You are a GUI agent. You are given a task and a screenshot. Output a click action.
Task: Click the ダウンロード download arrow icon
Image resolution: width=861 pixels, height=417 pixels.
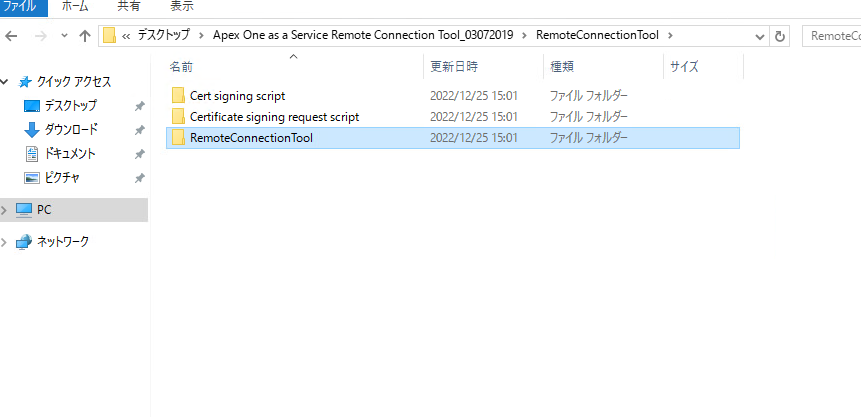click(31, 129)
